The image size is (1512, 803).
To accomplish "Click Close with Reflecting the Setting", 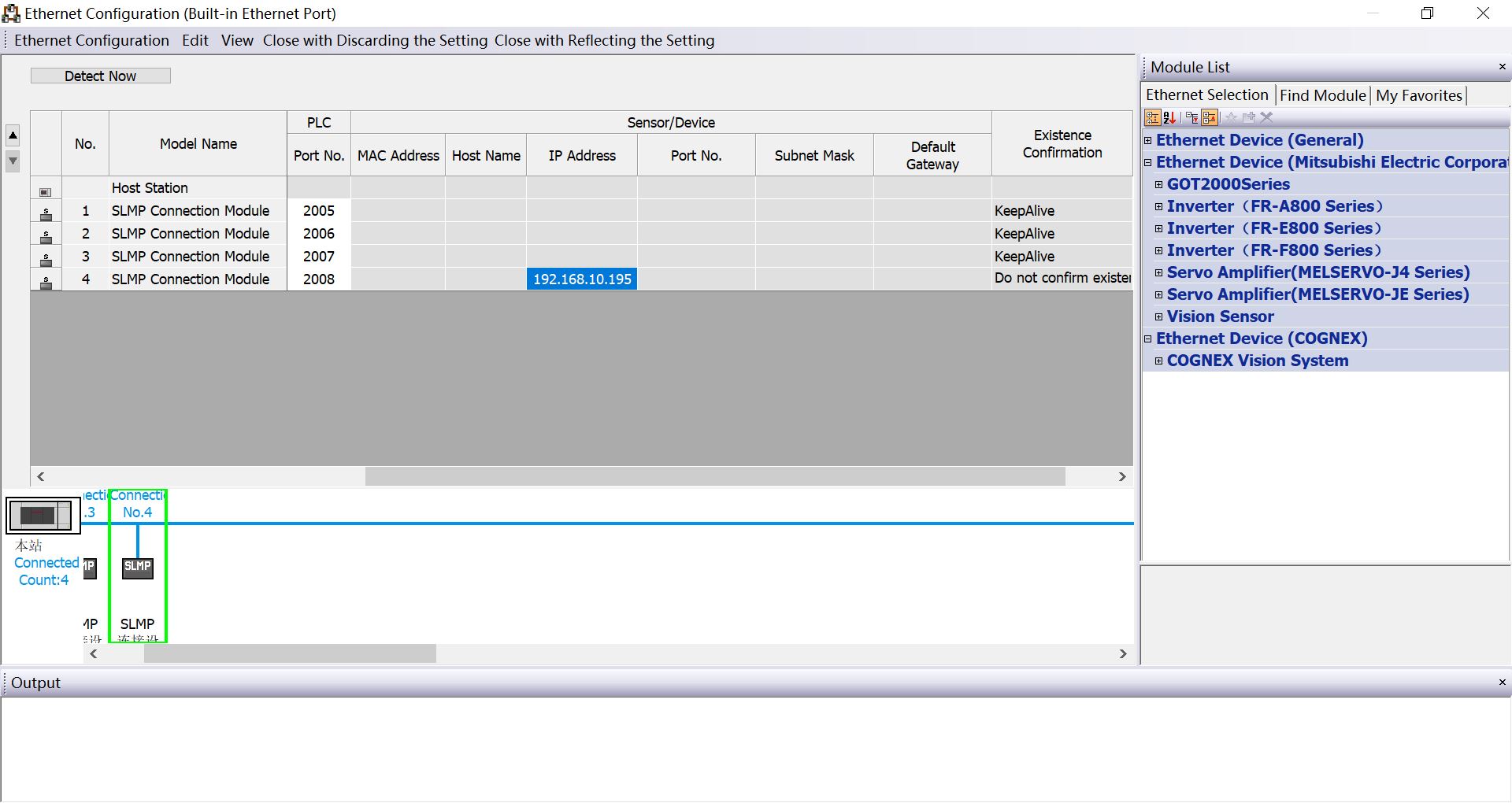I will click(604, 41).
